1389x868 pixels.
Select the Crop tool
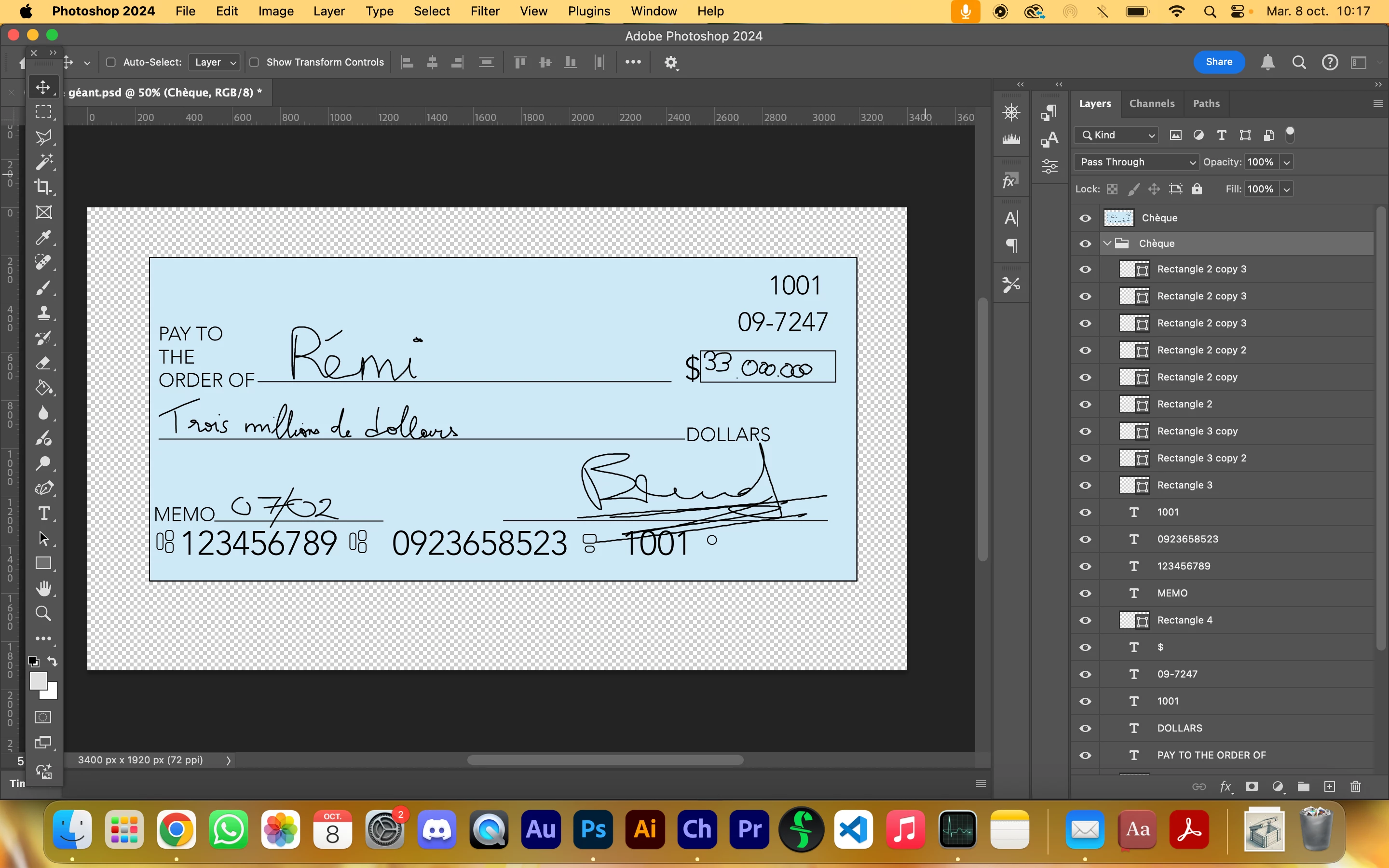(43, 187)
